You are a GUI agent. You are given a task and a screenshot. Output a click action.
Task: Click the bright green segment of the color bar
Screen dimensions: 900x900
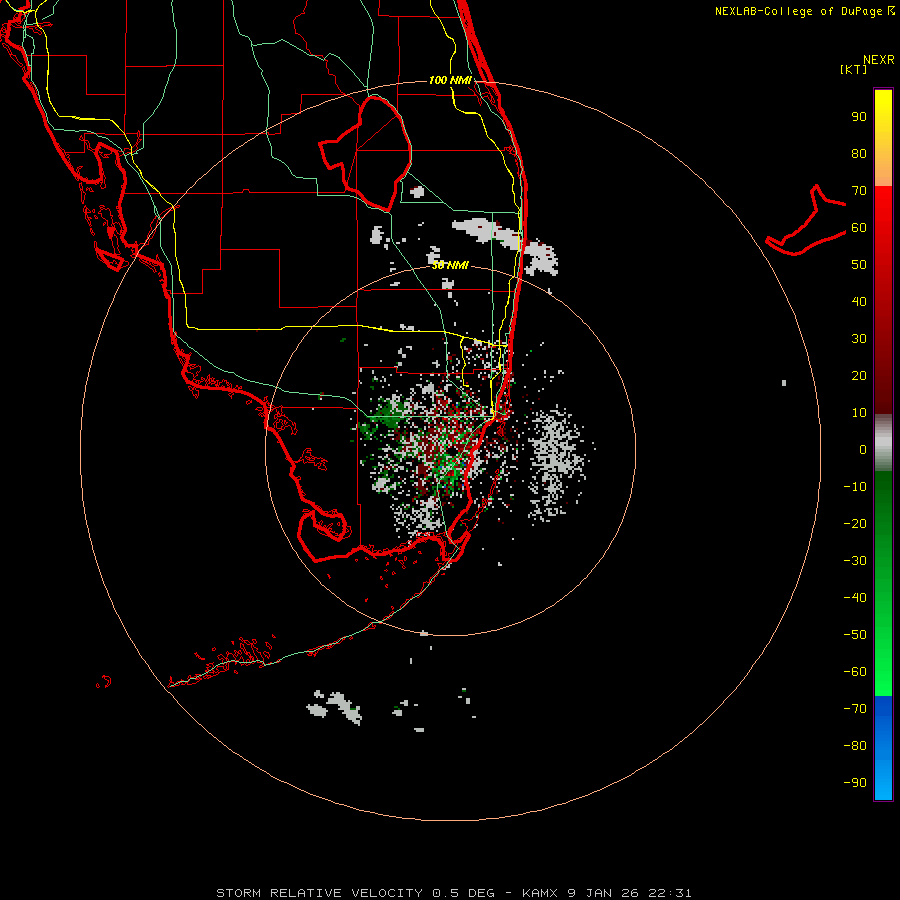pos(883,583)
